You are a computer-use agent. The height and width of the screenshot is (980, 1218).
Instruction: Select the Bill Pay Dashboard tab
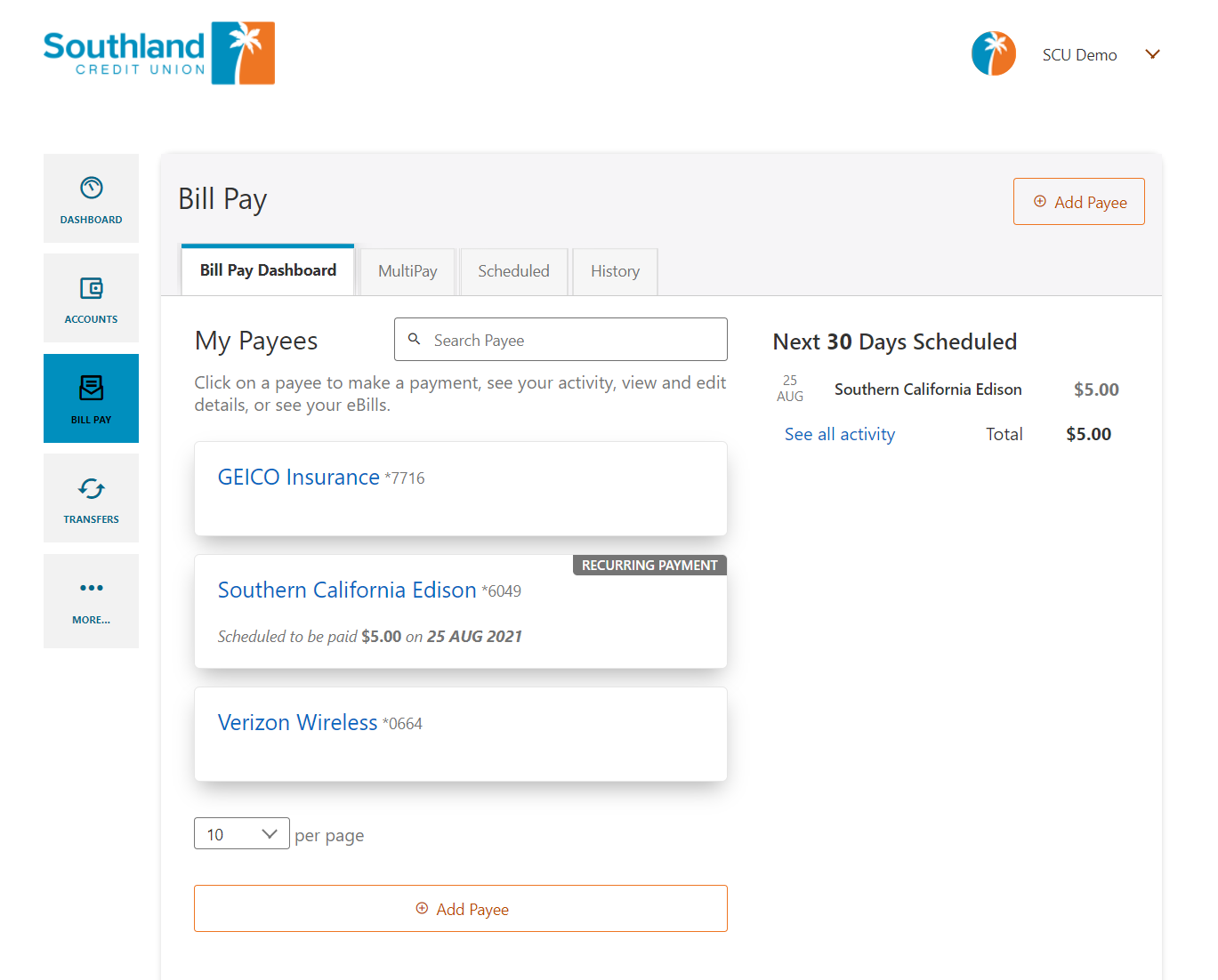coord(268,270)
